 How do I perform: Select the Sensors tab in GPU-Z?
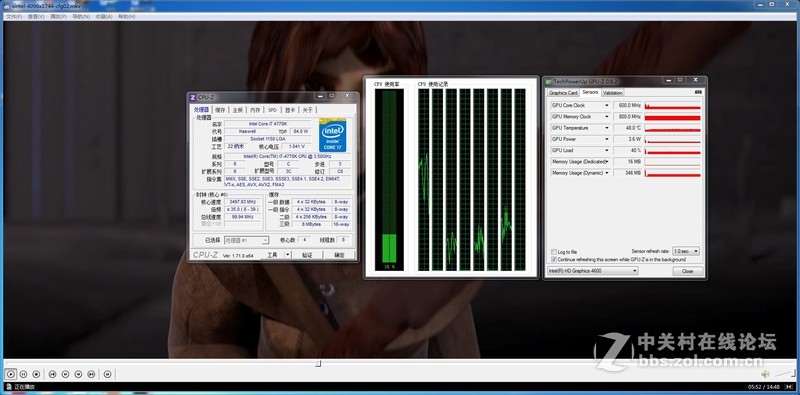(590, 92)
